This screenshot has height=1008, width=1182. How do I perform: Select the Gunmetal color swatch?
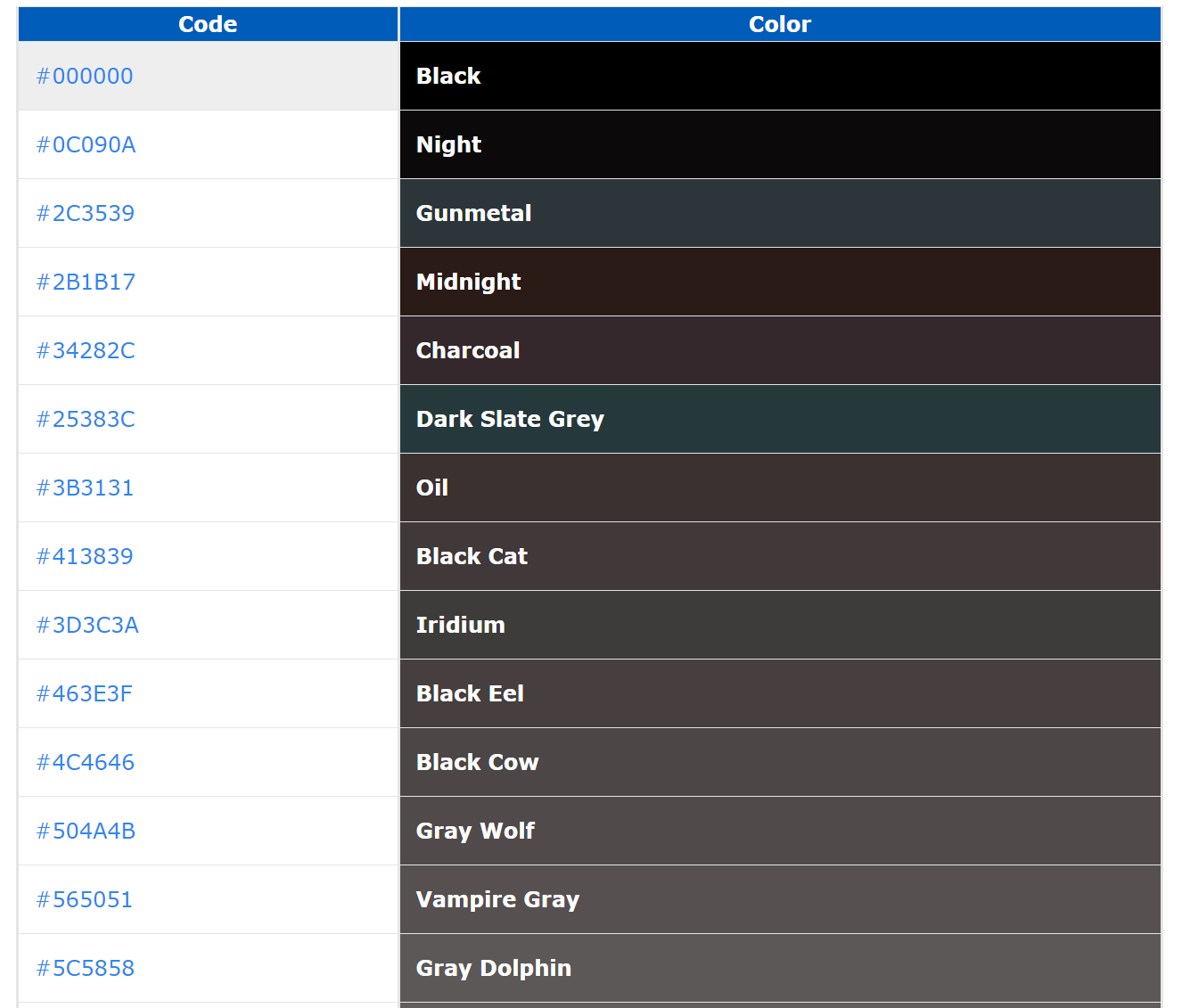click(x=779, y=213)
